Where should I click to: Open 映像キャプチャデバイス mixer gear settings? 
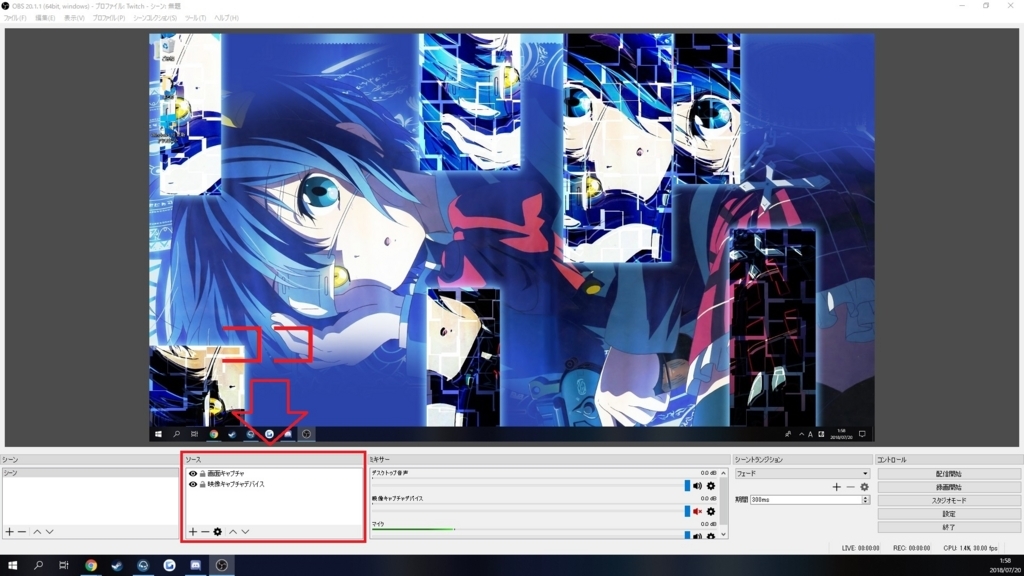coord(711,511)
